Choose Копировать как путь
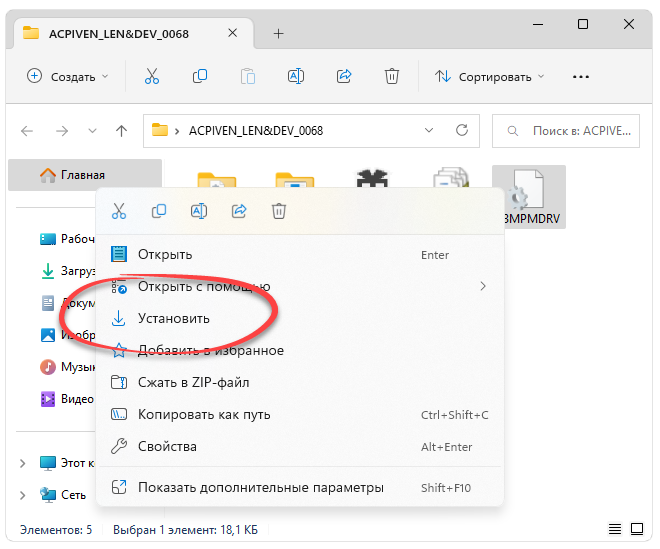The width and height of the screenshot is (660, 549). [300, 414]
